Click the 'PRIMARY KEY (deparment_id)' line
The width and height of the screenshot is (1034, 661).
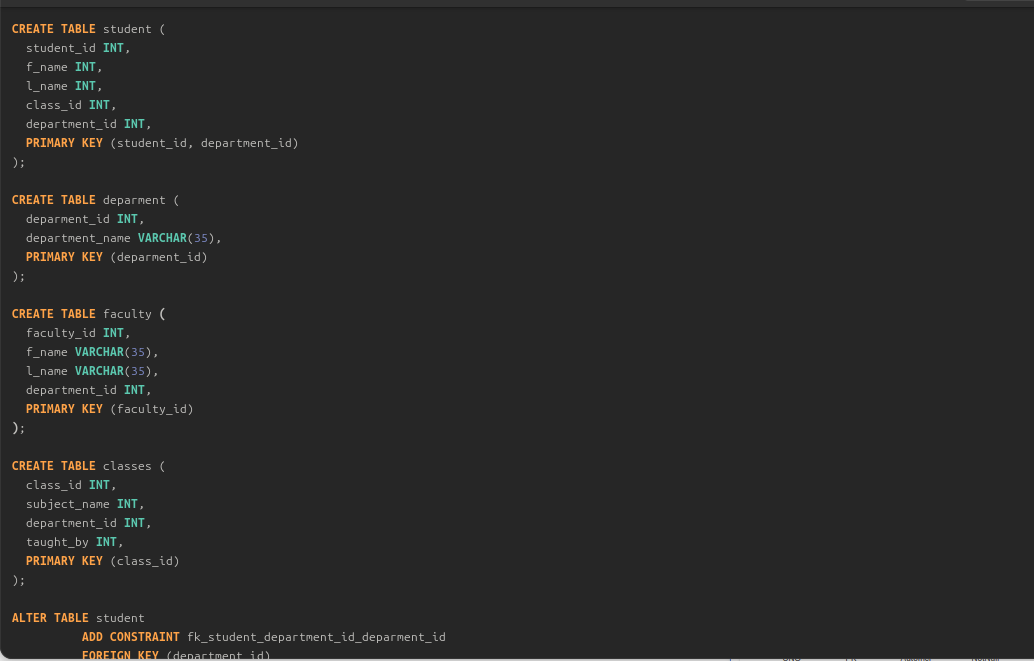pos(116,257)
